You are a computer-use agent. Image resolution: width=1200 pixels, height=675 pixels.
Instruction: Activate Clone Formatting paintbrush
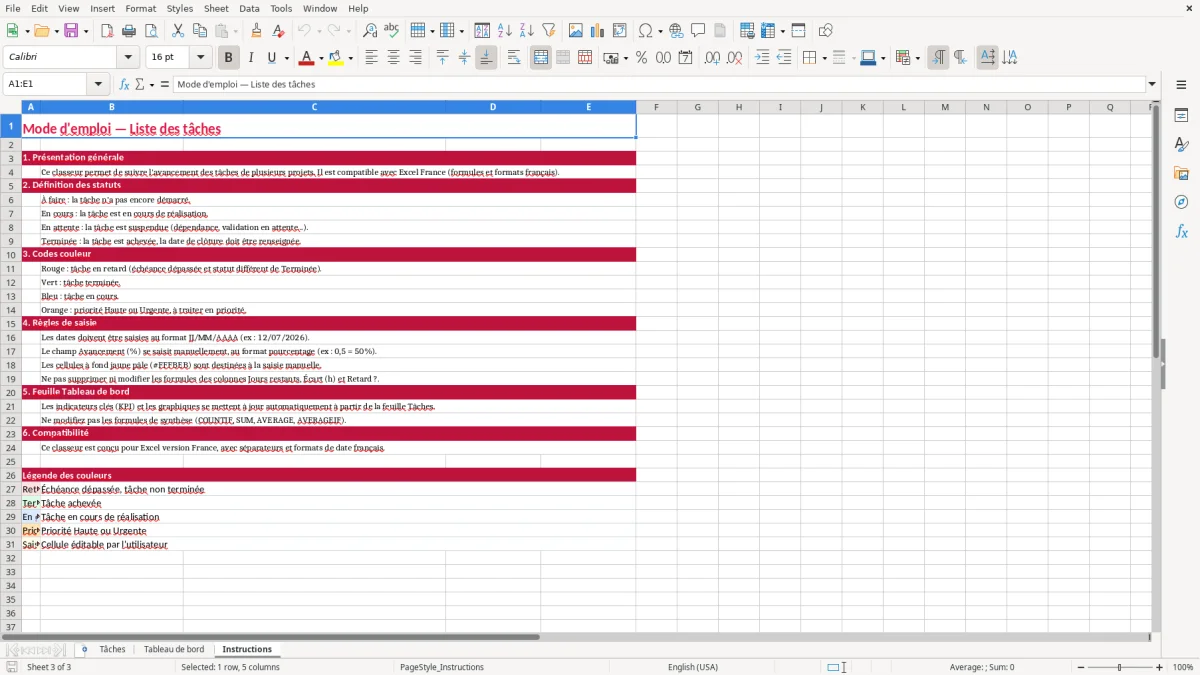(257, 31)
